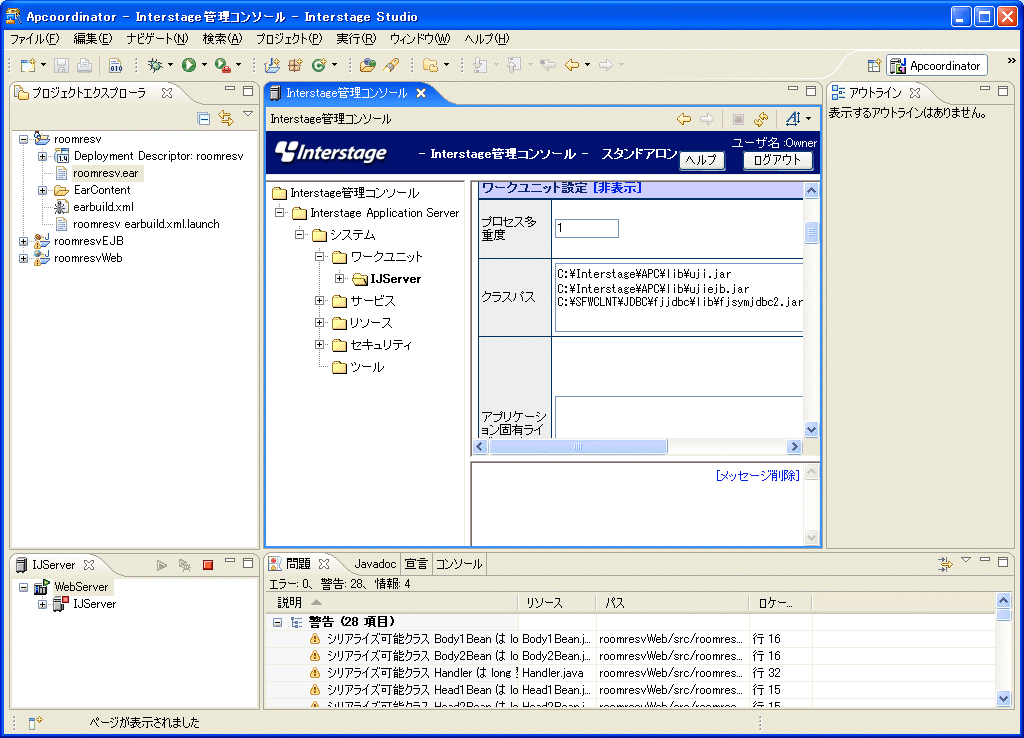Maximize the Outline view panel
The width and height of the screenshot is (1024, 738).
point(1003,91)
